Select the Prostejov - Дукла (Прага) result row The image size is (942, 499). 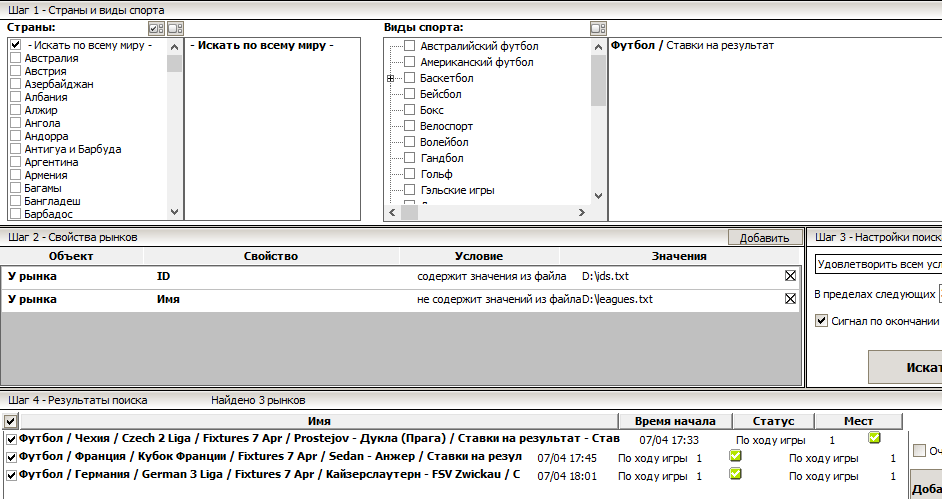click(x=319, y=438)
